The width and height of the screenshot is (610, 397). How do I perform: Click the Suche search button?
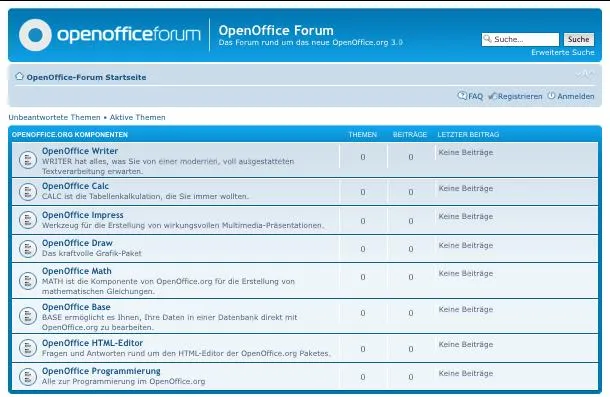(x=579, y=39)
